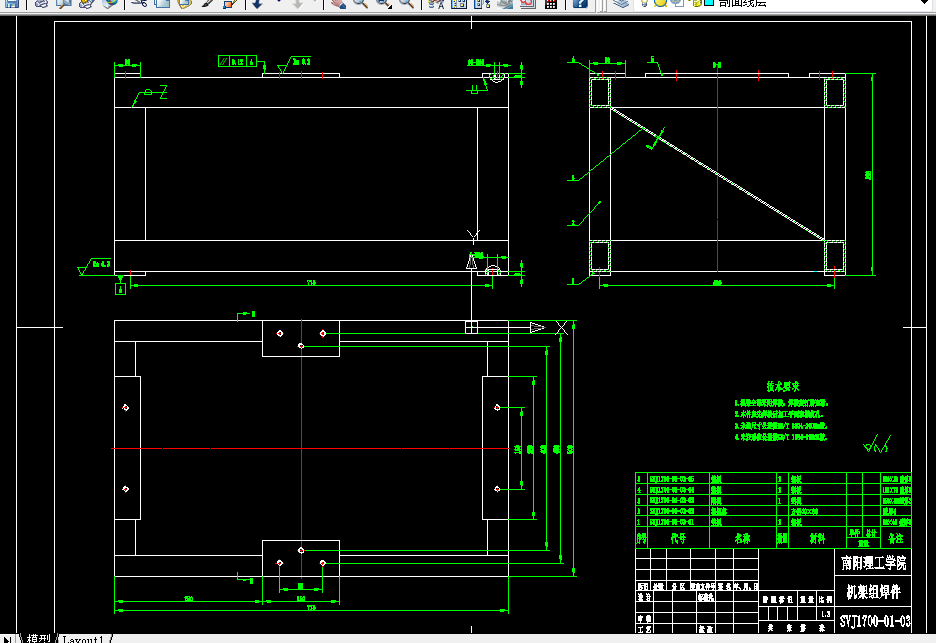Click the cyan layer color swatch
Screen dimensions: 936x643
click(709, 2)
